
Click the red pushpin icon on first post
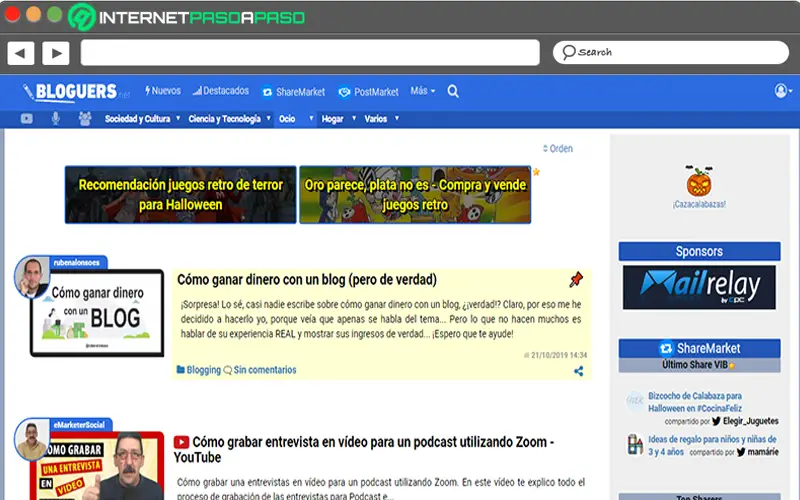(576, 279)
